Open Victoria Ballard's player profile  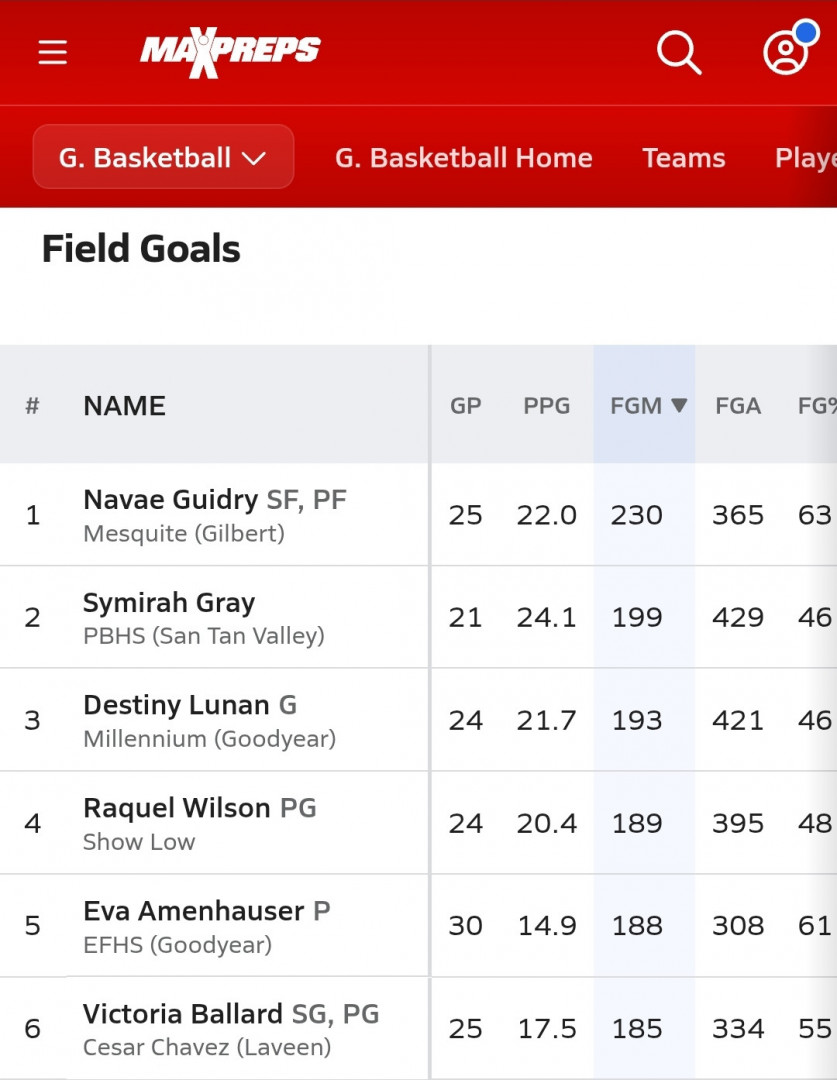[183, 1014]
